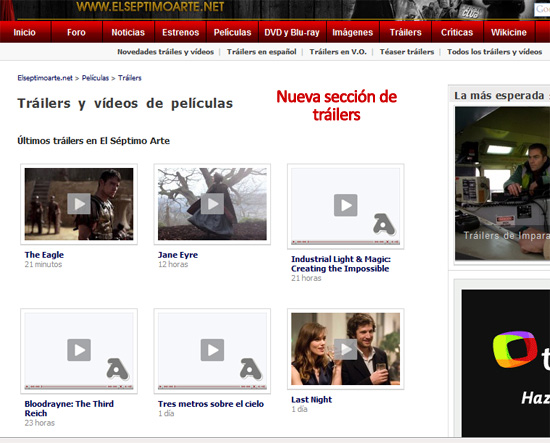The width and height of the screenshot is (550, 443).
Task: Click the La más esperada featured image
Action: tap(502, 183)
